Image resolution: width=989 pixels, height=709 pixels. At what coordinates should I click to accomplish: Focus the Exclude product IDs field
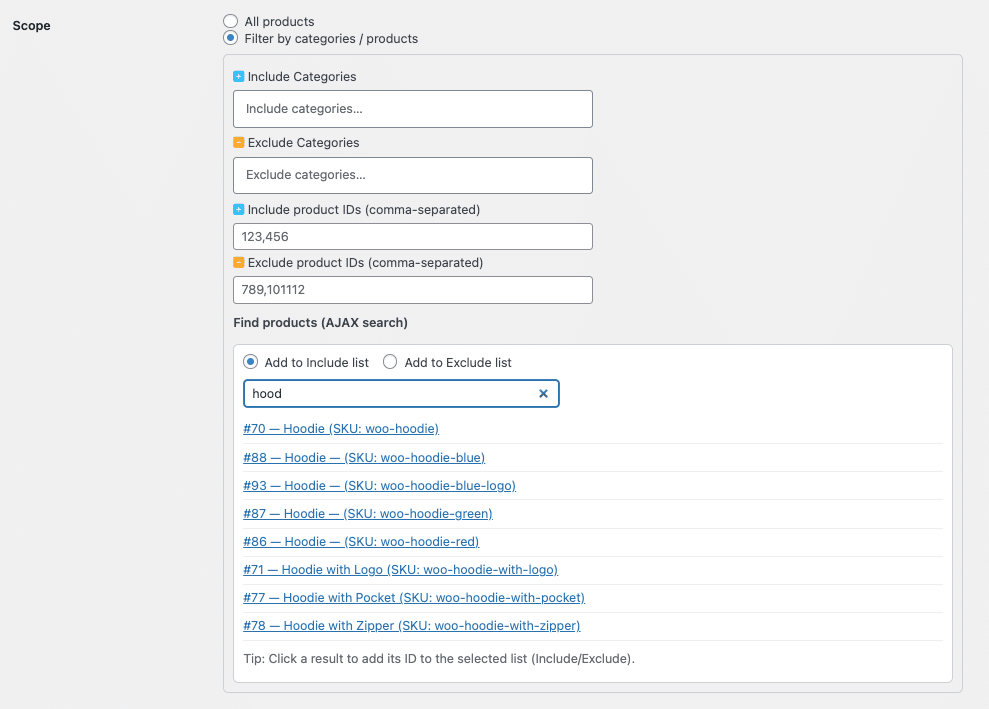pos(412,290)
